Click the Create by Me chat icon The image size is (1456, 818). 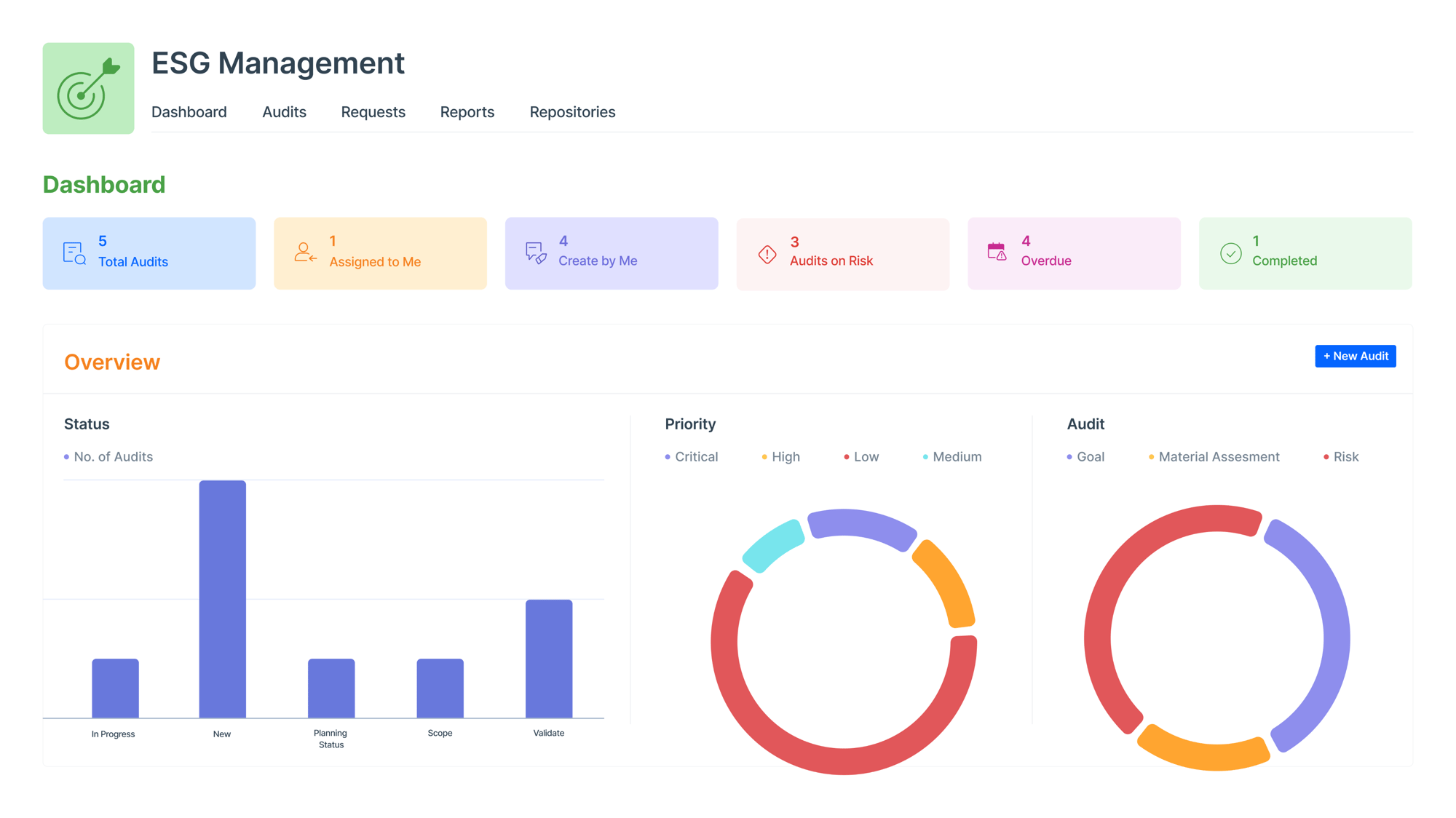tap(536, 253)
